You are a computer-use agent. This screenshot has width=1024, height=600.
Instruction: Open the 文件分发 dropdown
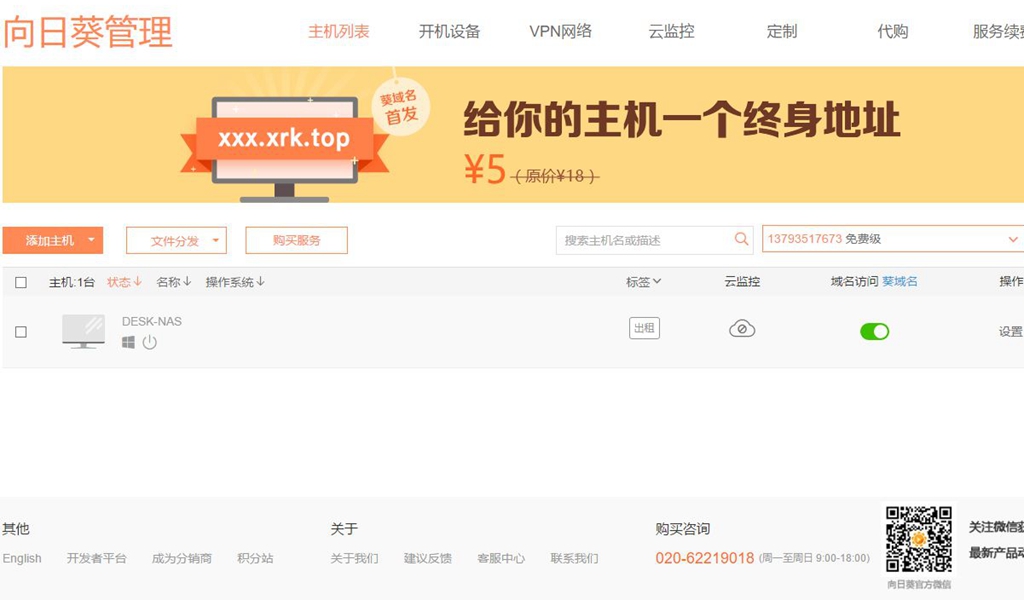pyautogui.click(x=176, y=240)
